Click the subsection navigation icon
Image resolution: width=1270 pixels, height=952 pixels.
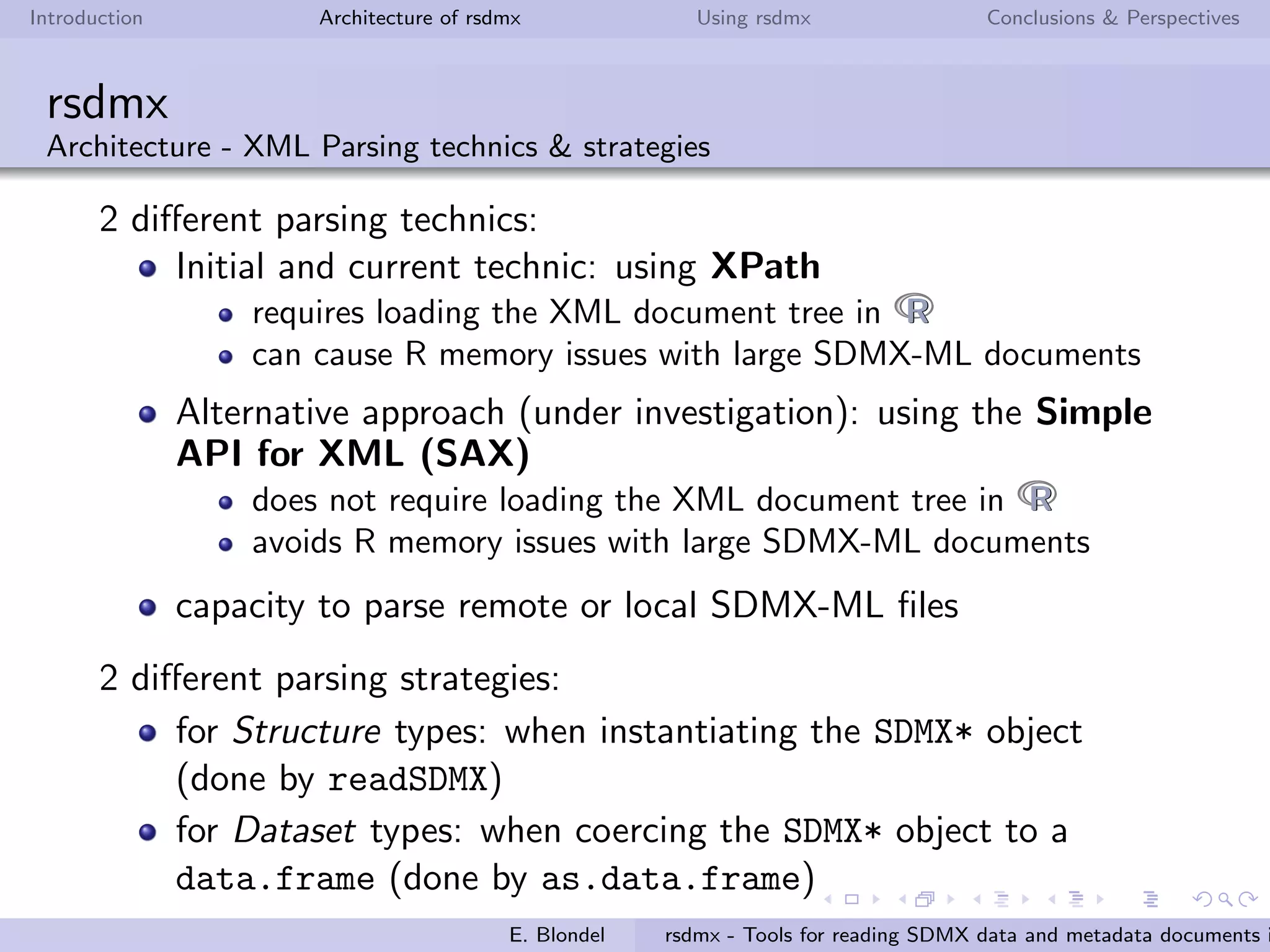click(x=1001, y=899)
